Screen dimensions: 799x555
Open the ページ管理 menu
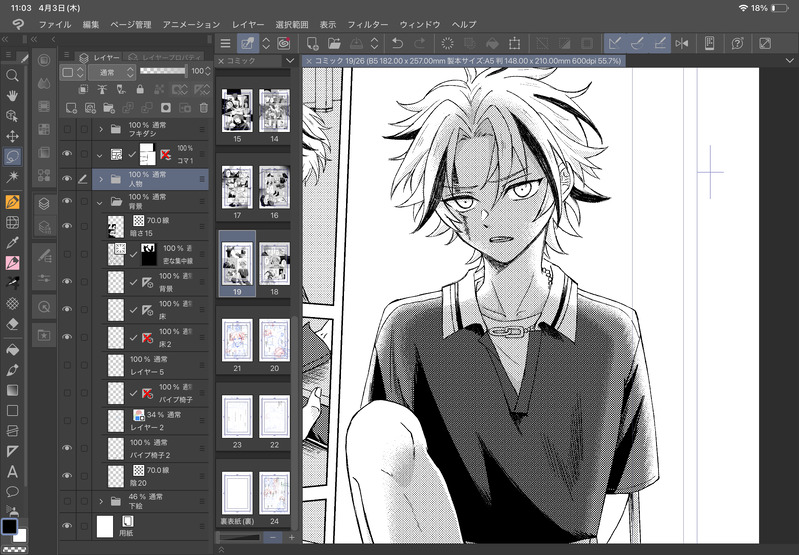(131, 24)
